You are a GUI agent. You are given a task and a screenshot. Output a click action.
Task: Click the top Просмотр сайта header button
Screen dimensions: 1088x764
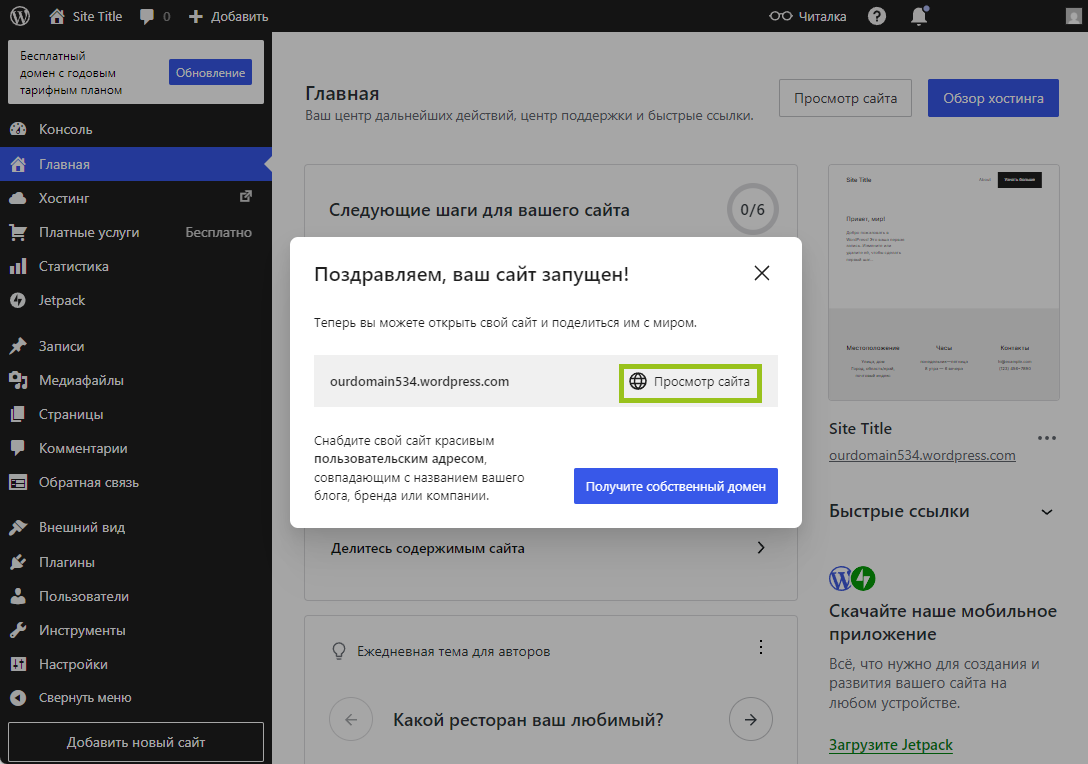pyautogui.click(x=845, y=98)
